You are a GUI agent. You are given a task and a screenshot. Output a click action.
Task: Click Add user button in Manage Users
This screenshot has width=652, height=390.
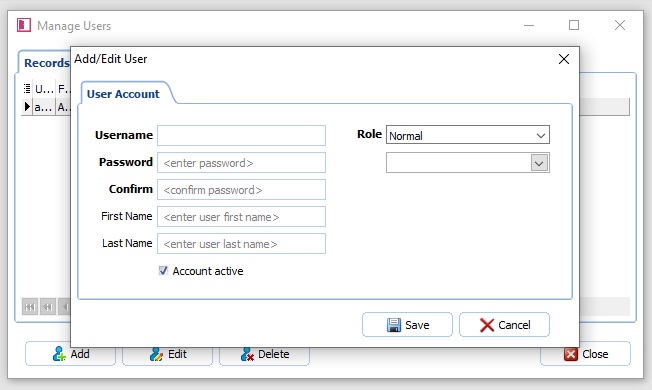pos(70,354)
